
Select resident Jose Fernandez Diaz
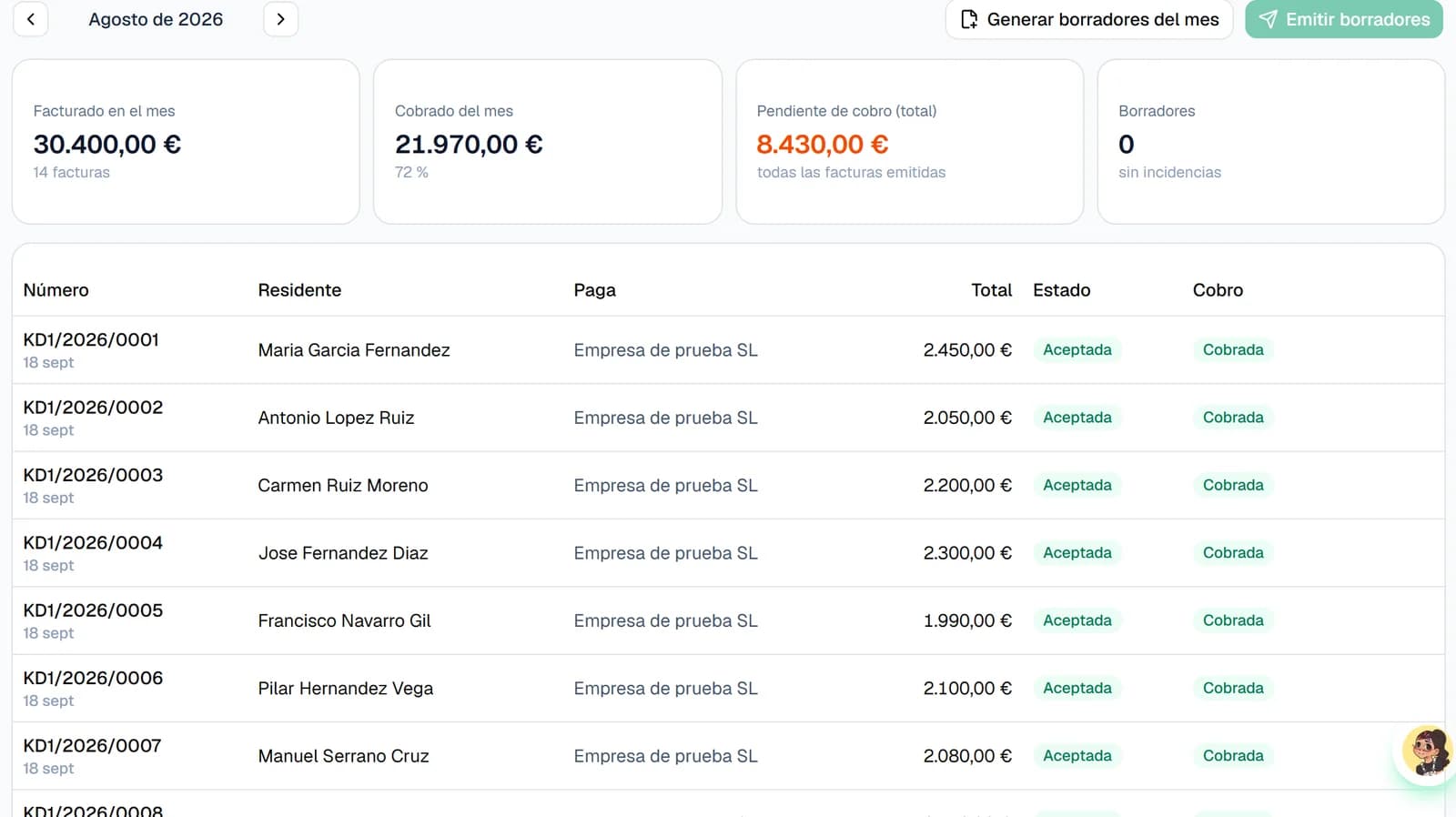click(x=343, y=553)
